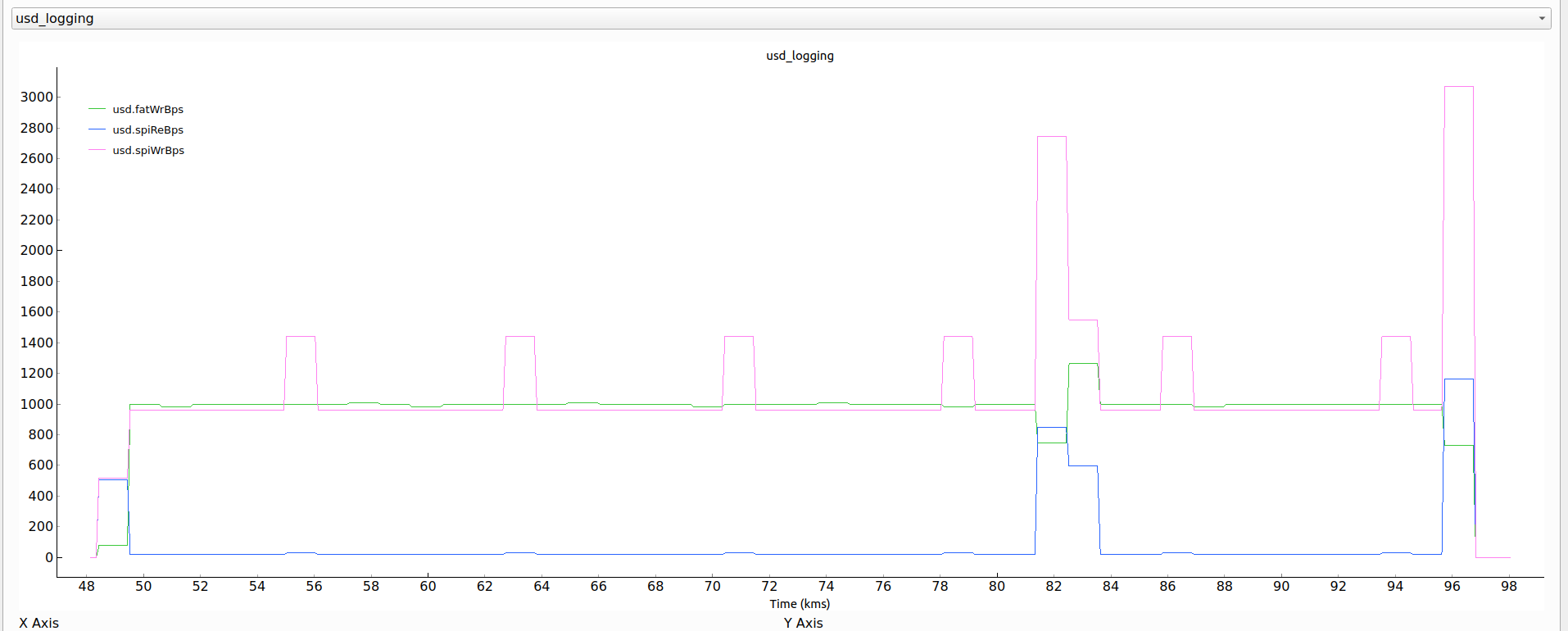
Task: Click the top of the tallest pink peak near 96
Action: pos(1458,87)
